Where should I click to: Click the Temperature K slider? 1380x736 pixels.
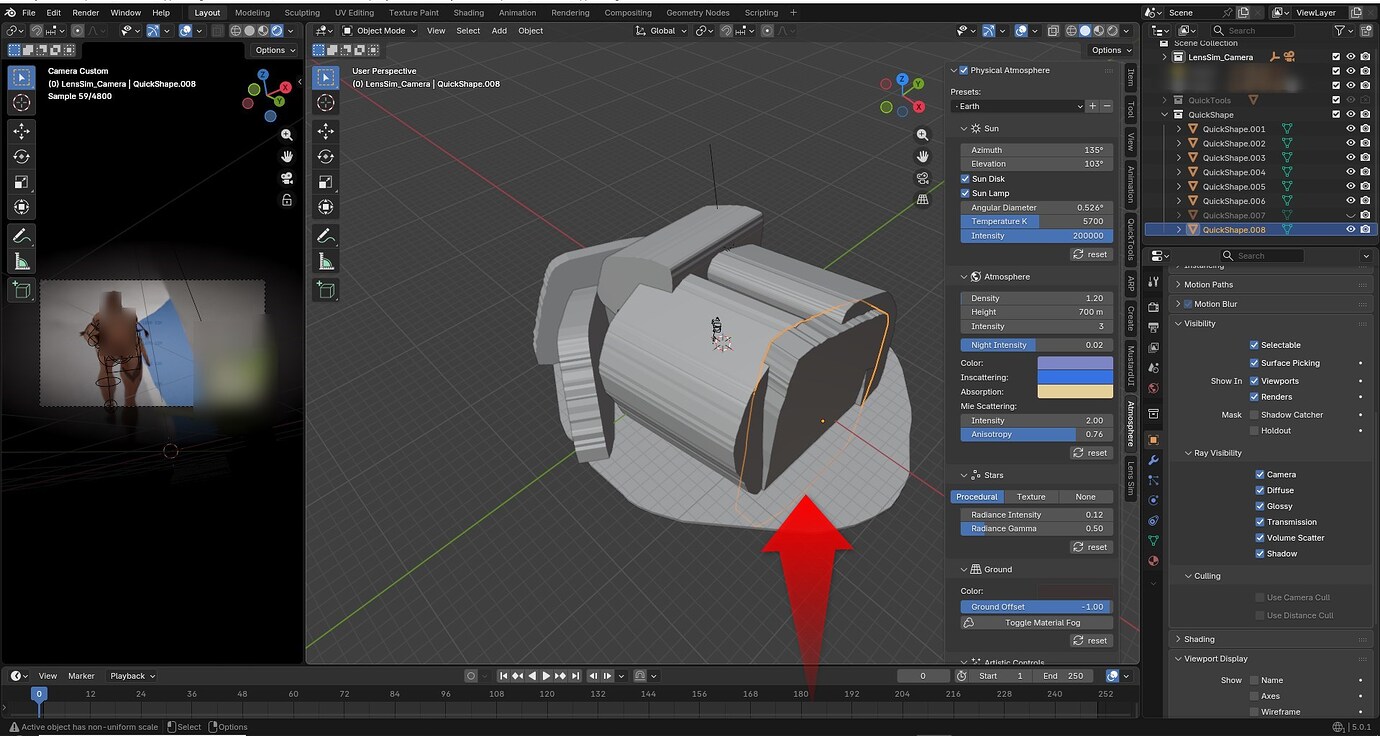point(1037,221)
